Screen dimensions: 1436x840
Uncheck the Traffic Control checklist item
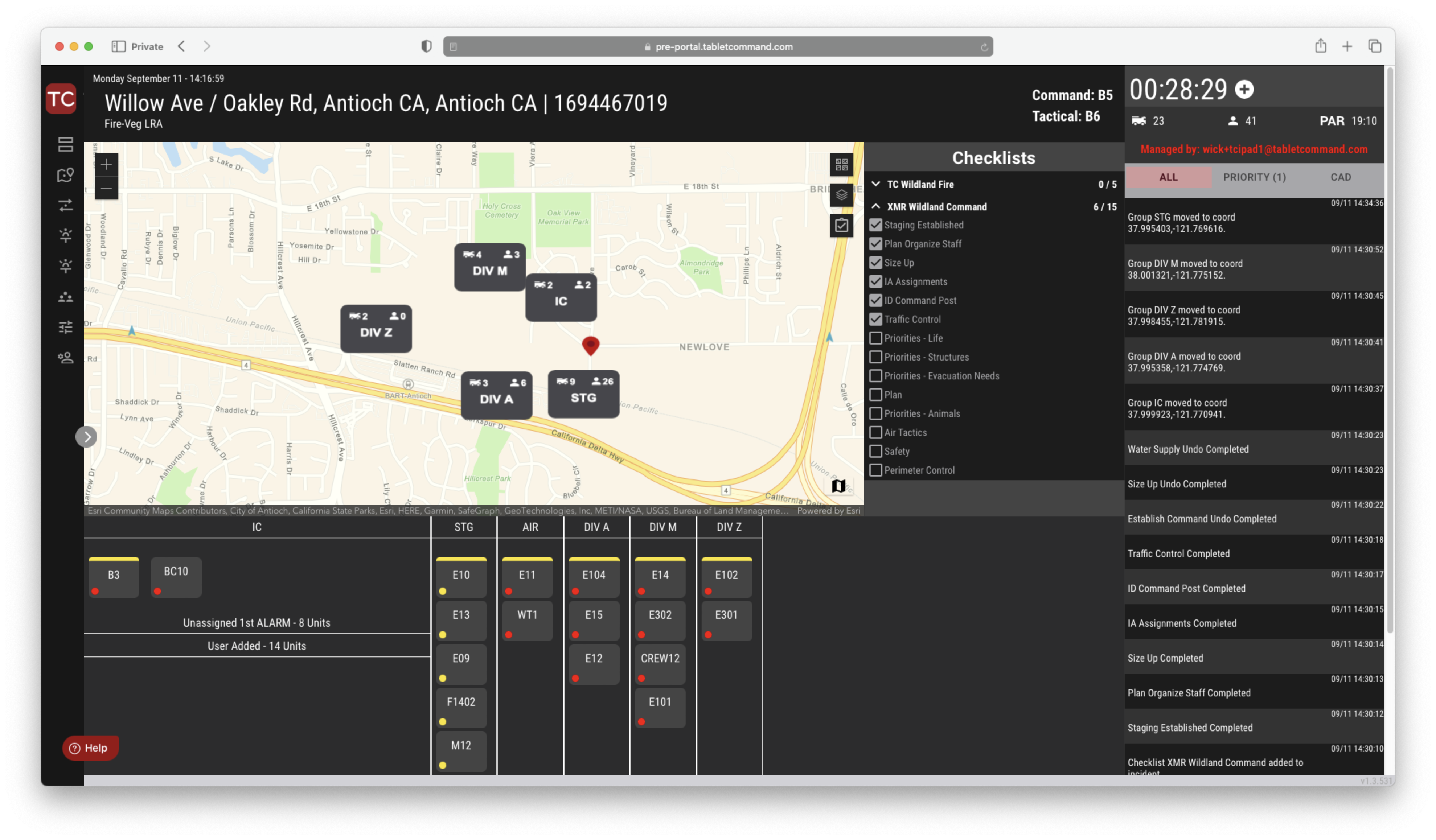point(876,319)
